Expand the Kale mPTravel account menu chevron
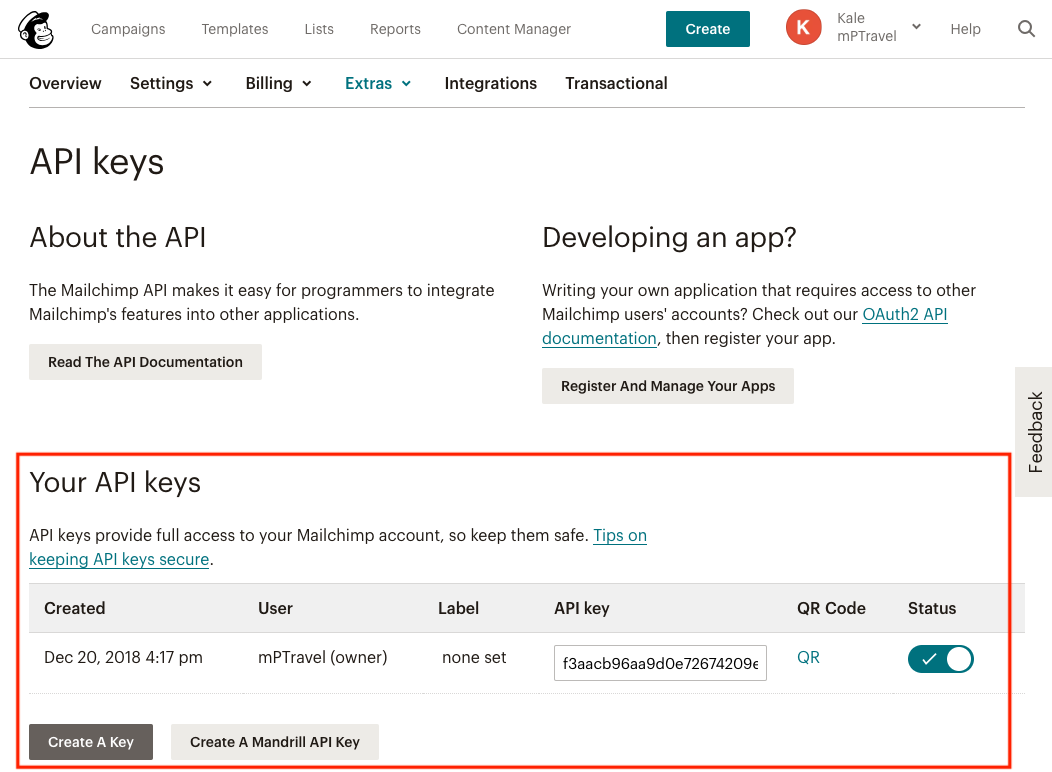 tap(916, 27)
